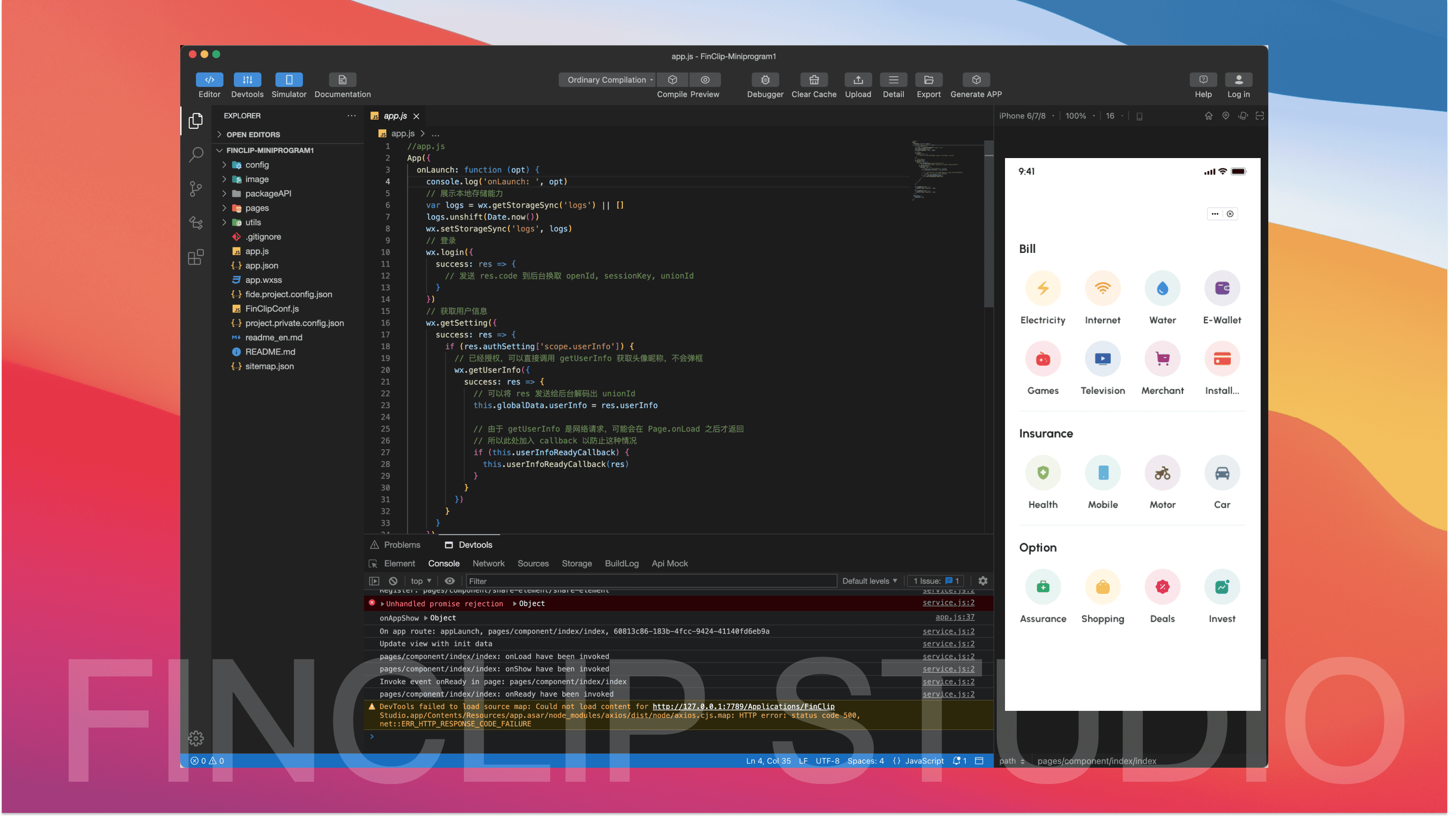Open the app.js:37 source link
Viewport: 1449px width, 840px height.
tap(954, 617)
